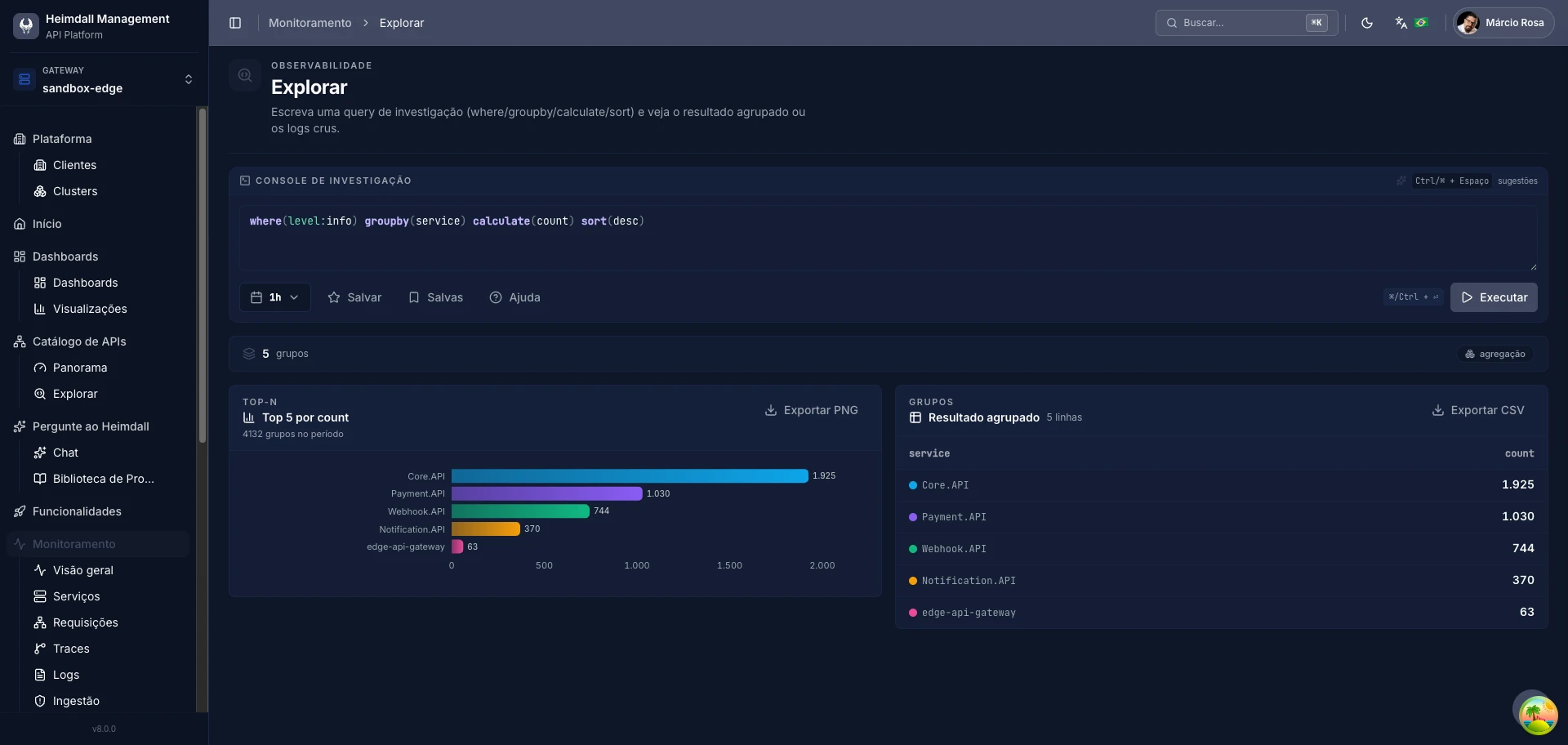Open Biblioteca de Pro... item

coord(103,479)
